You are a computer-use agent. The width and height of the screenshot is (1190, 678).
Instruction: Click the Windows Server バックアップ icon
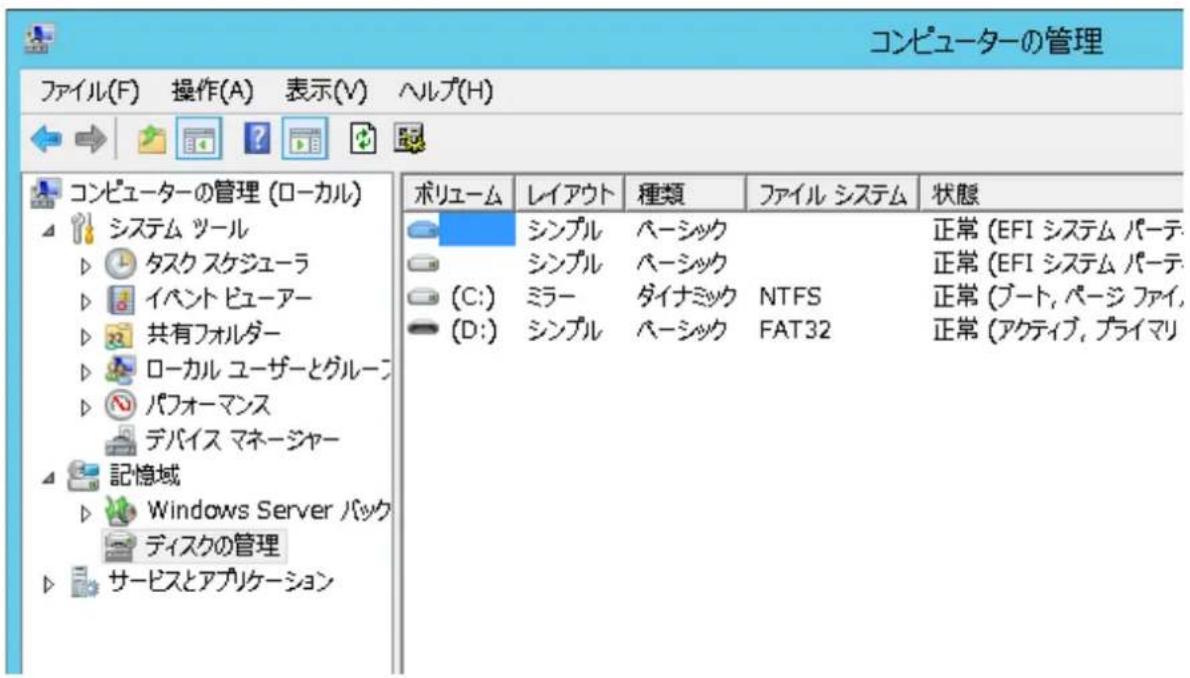click(120, 511)
